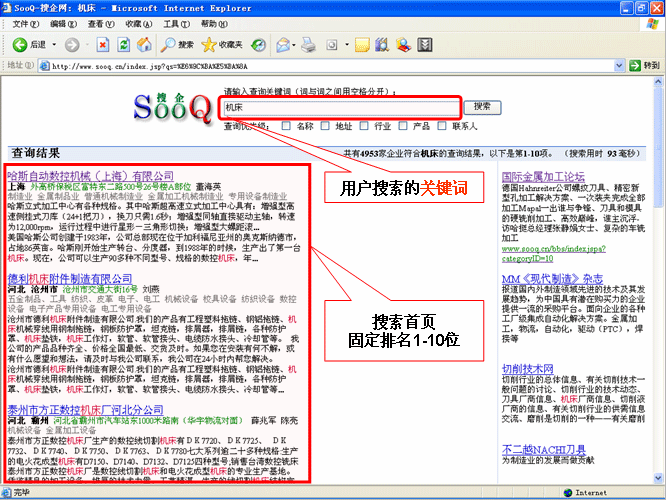Image resolution: width=666 pixels, height=500 pixels.
Task: Click the vertical scrollbar down arrow
Action: tap(658, 478)
